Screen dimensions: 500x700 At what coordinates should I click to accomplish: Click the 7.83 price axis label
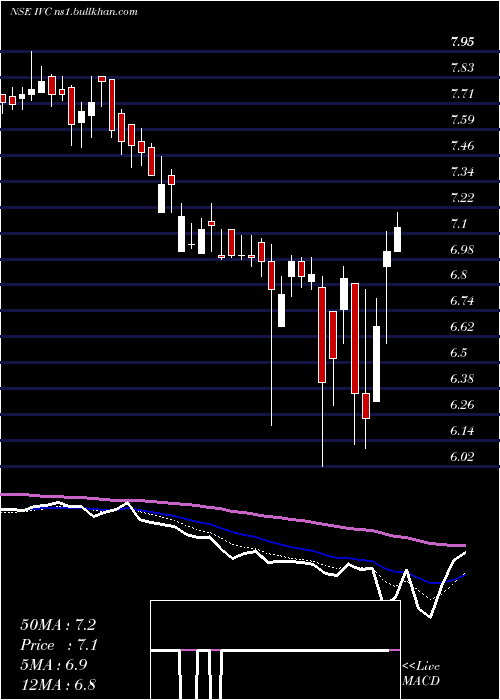[462, 68]
